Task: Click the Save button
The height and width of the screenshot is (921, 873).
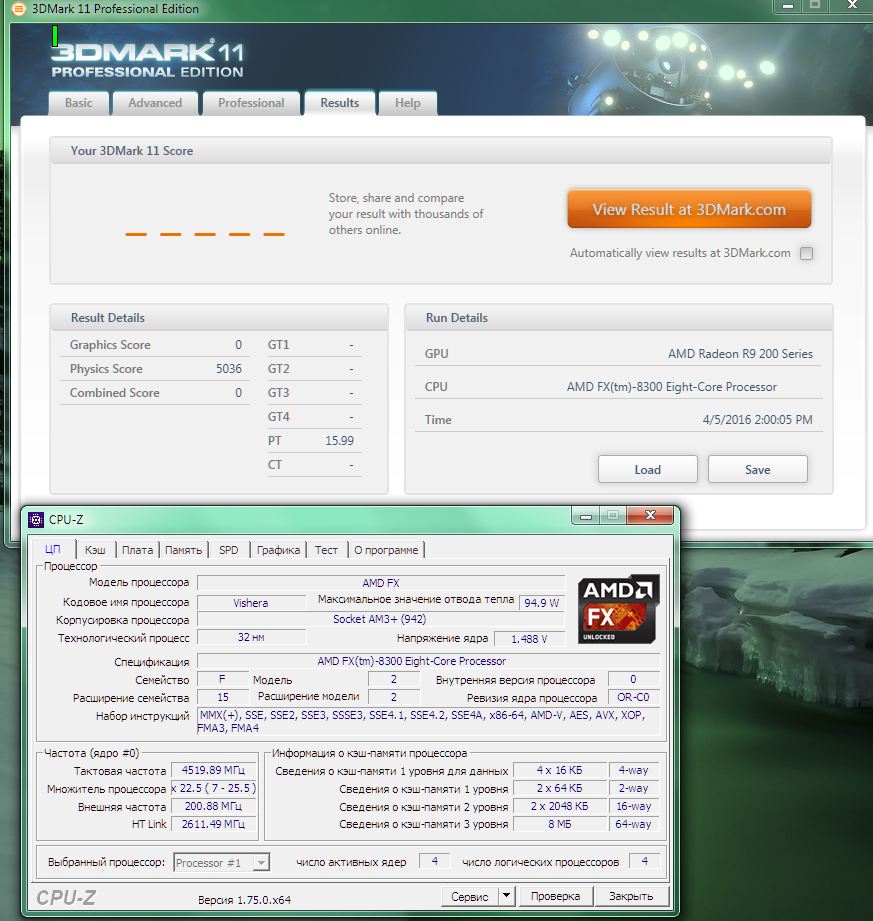Action: pyautogui.click(x=757, y=469)
